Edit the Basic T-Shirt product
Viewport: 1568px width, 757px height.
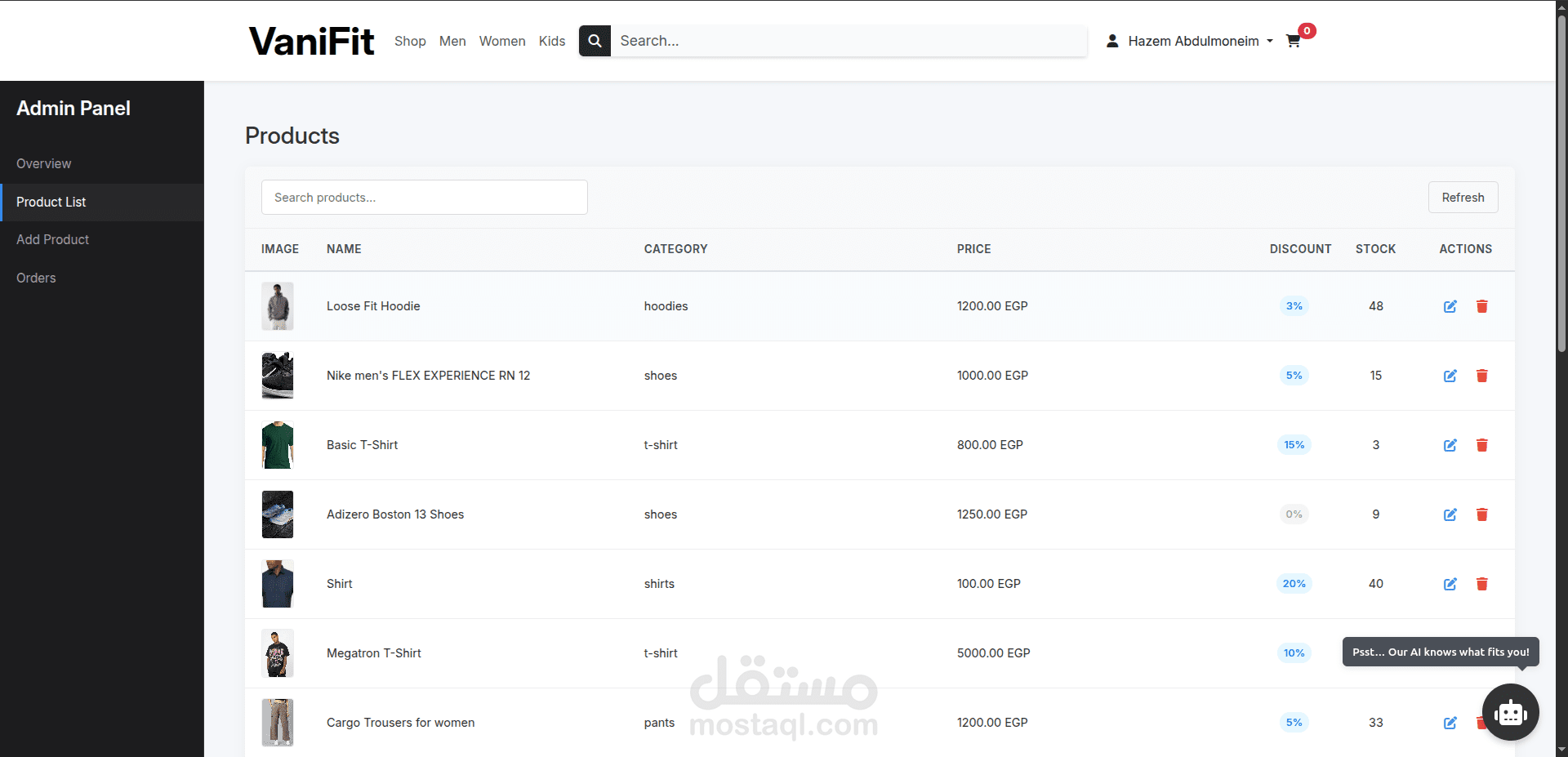click(x=1450, y=445)
